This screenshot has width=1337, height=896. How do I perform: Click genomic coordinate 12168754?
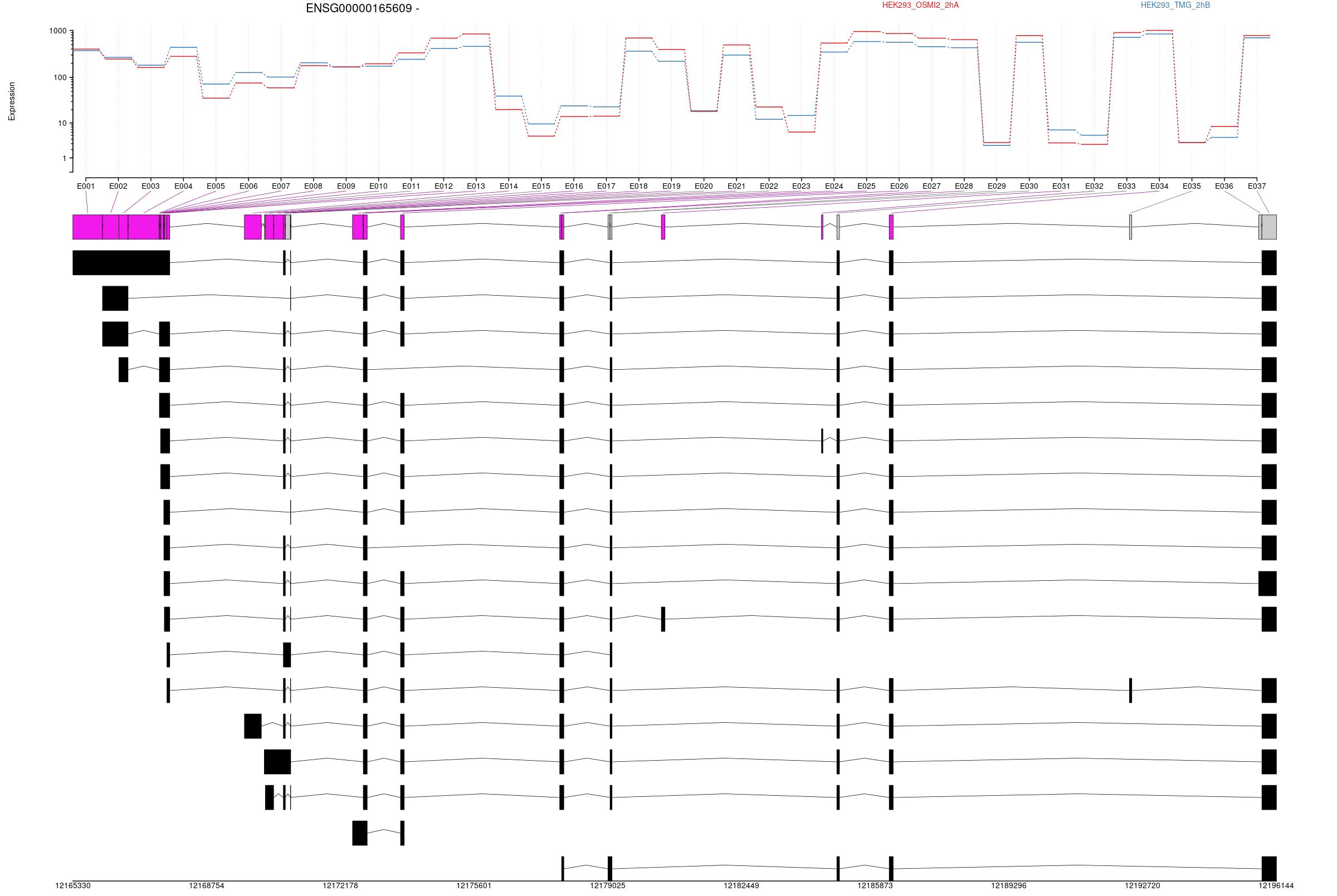[206, 887]
